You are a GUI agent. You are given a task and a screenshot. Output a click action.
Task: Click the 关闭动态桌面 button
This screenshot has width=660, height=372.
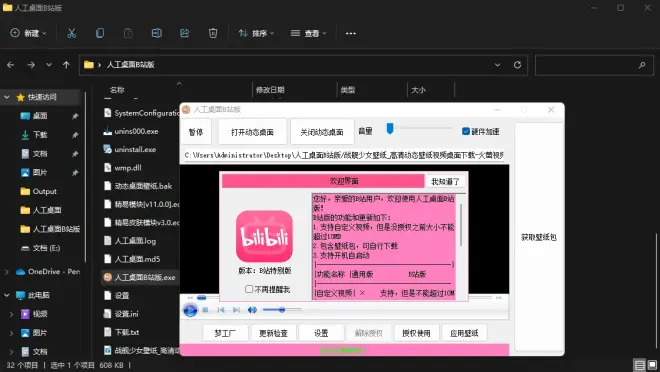[x=322, y=132]
